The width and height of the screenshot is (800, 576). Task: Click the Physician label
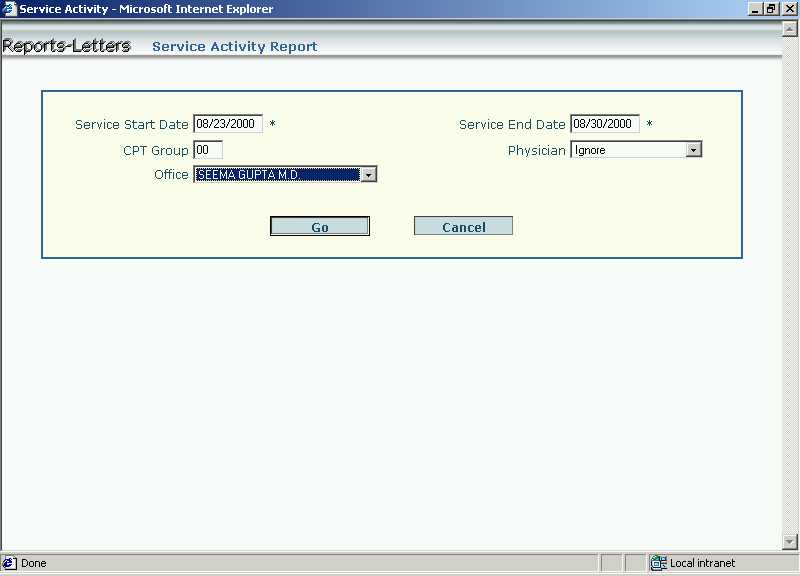(x=537, y=151)
